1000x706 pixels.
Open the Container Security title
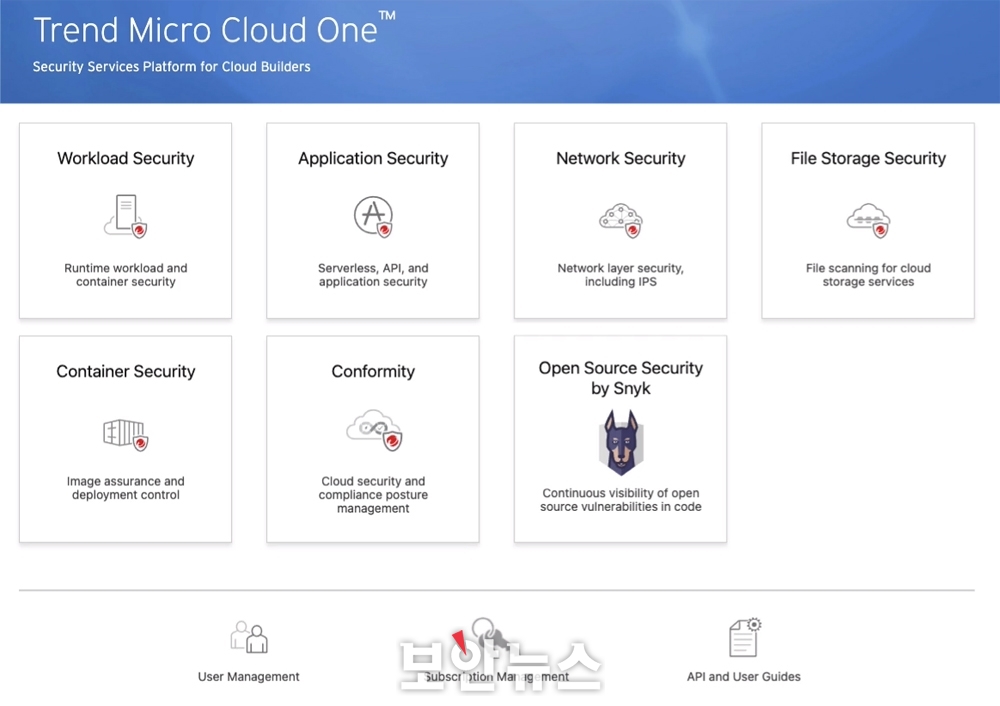126,371
